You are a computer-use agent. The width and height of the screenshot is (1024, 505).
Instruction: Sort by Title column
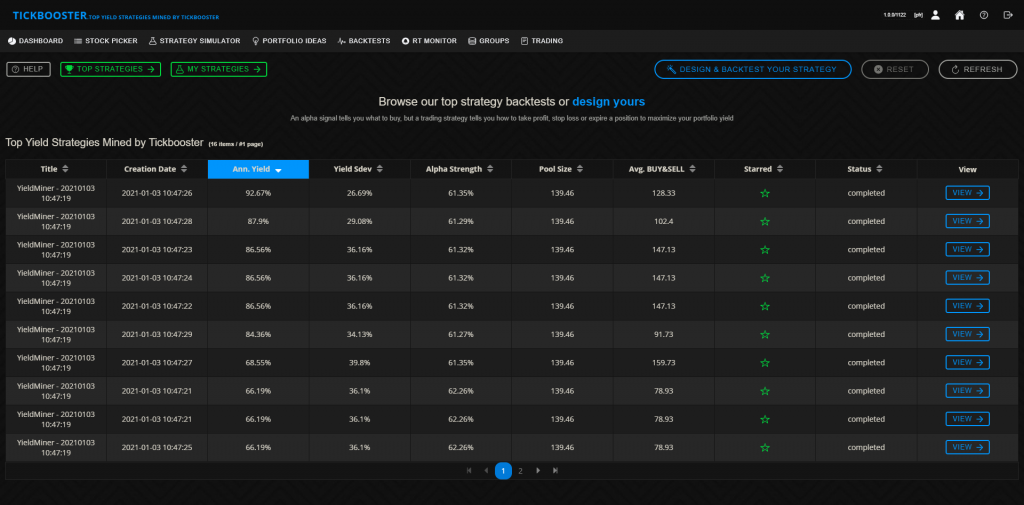click(56, 169)
